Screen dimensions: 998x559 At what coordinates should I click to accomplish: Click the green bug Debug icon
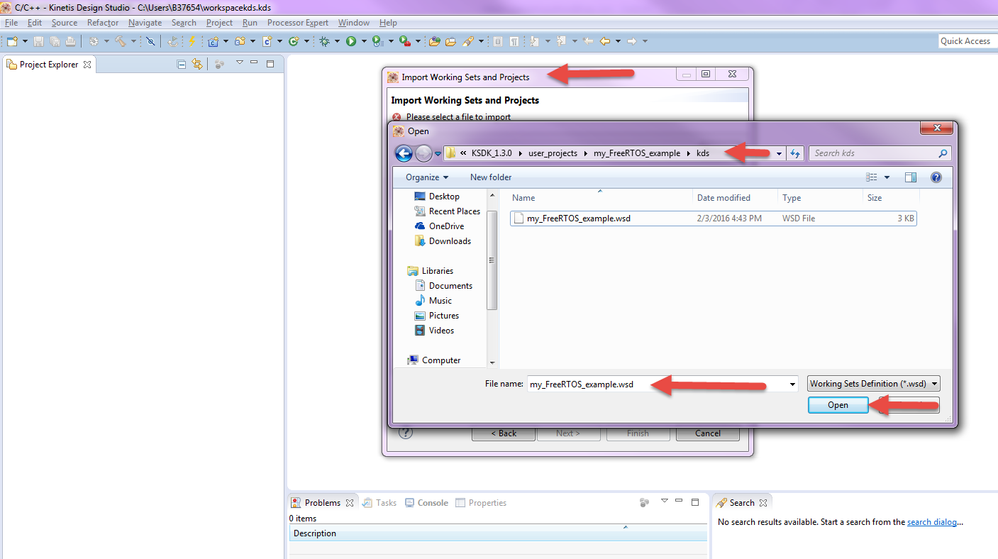pos(325,41)
